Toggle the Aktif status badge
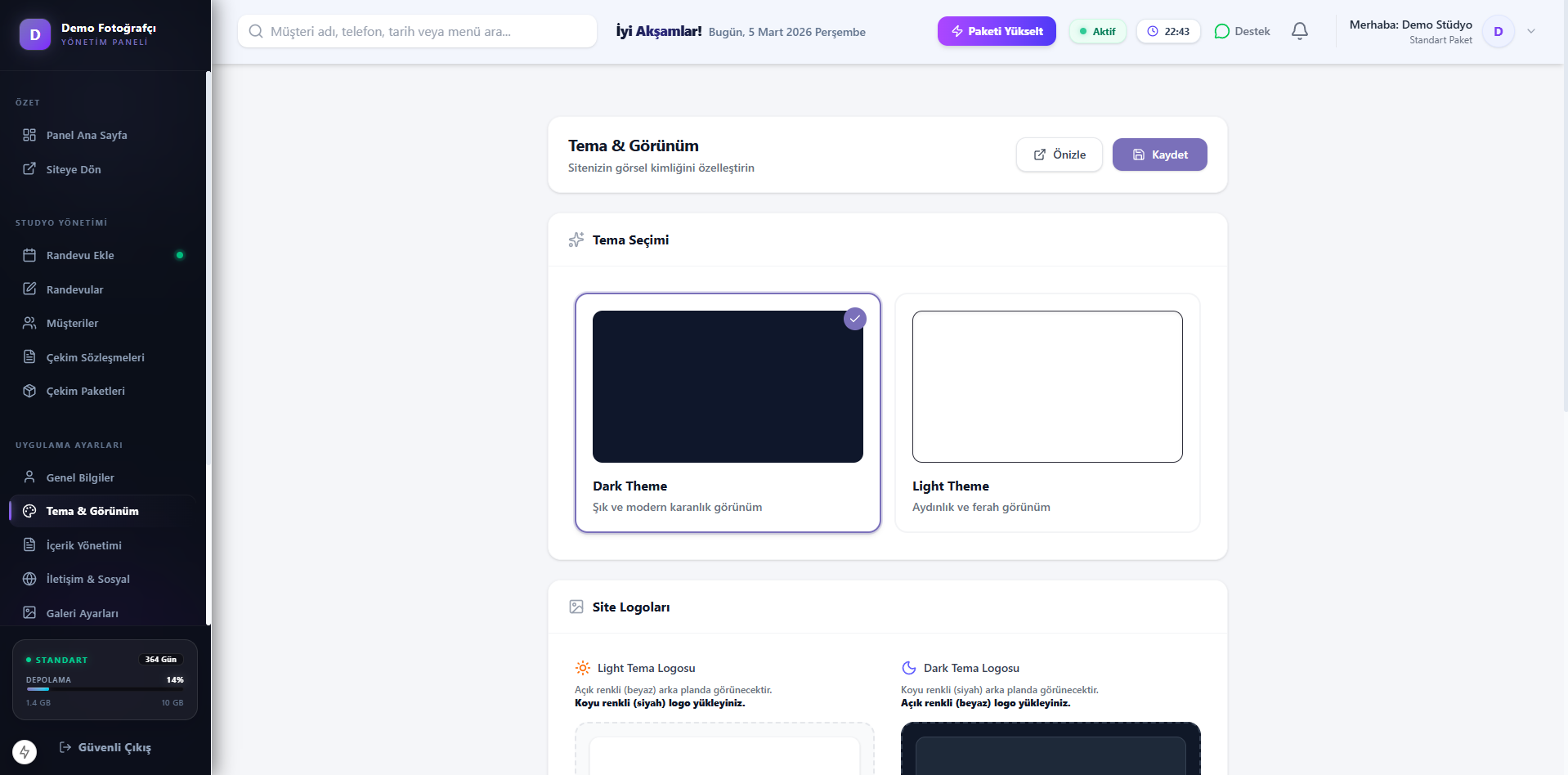Image resolution: width=1568 pixels, height=775 pixels. point(1097,32)
